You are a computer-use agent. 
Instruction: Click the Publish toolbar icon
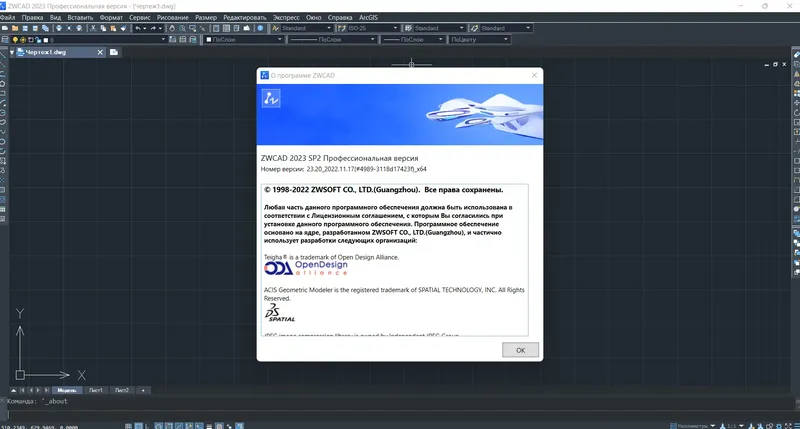pos(79,28)
